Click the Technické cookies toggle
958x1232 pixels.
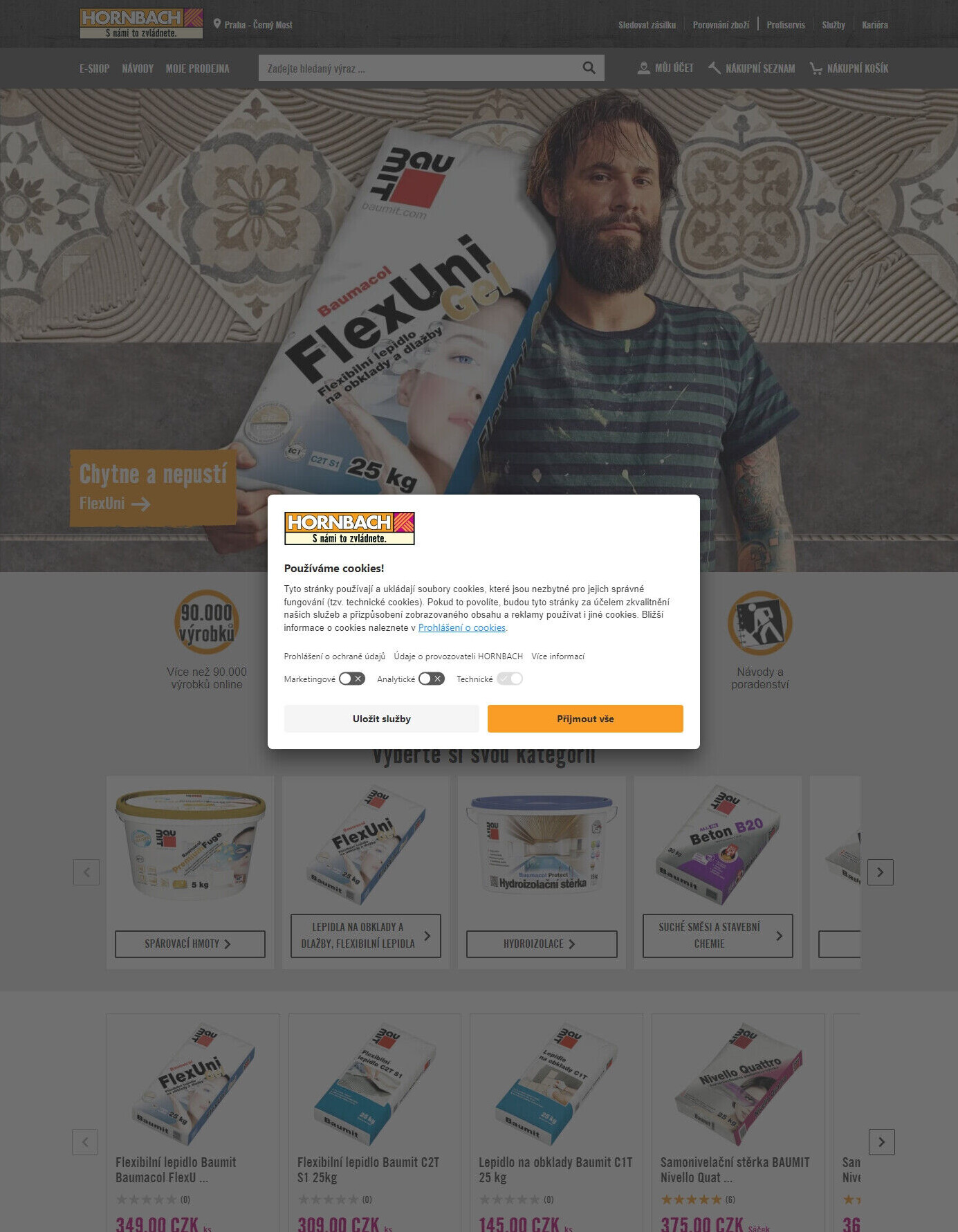point(510,679)
